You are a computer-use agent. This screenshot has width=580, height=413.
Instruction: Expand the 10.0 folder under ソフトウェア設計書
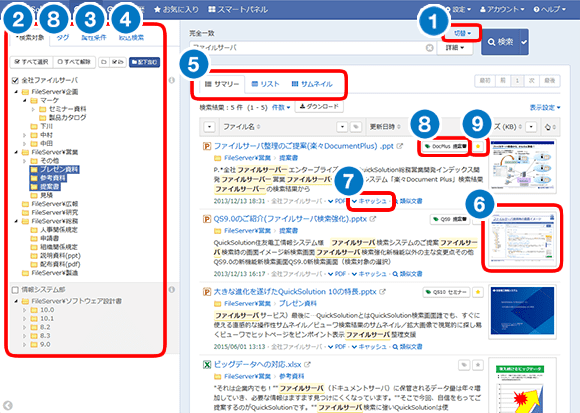coord(24,310)
